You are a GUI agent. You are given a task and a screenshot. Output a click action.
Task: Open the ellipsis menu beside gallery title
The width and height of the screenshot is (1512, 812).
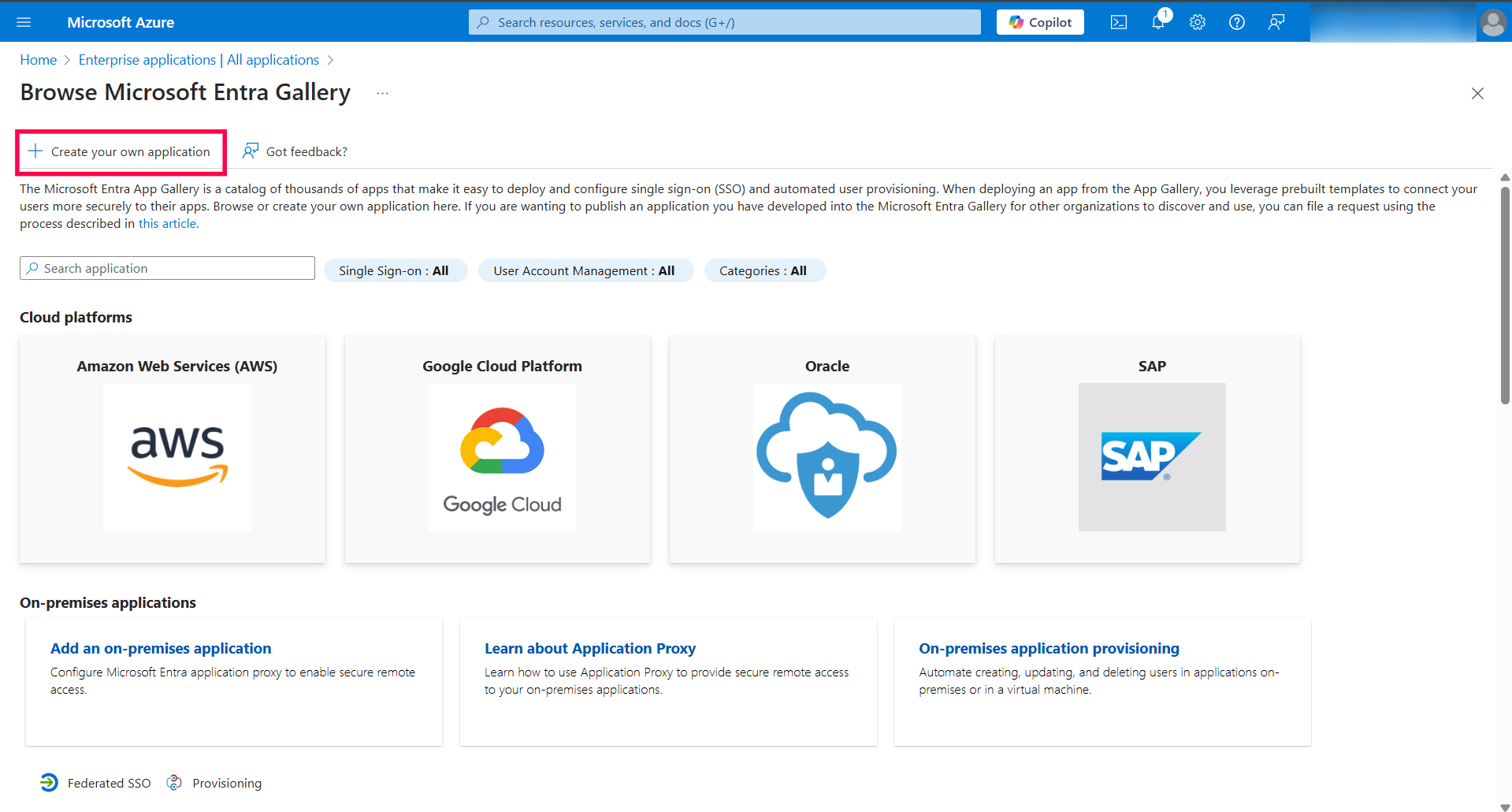click(x=382, y=93)
